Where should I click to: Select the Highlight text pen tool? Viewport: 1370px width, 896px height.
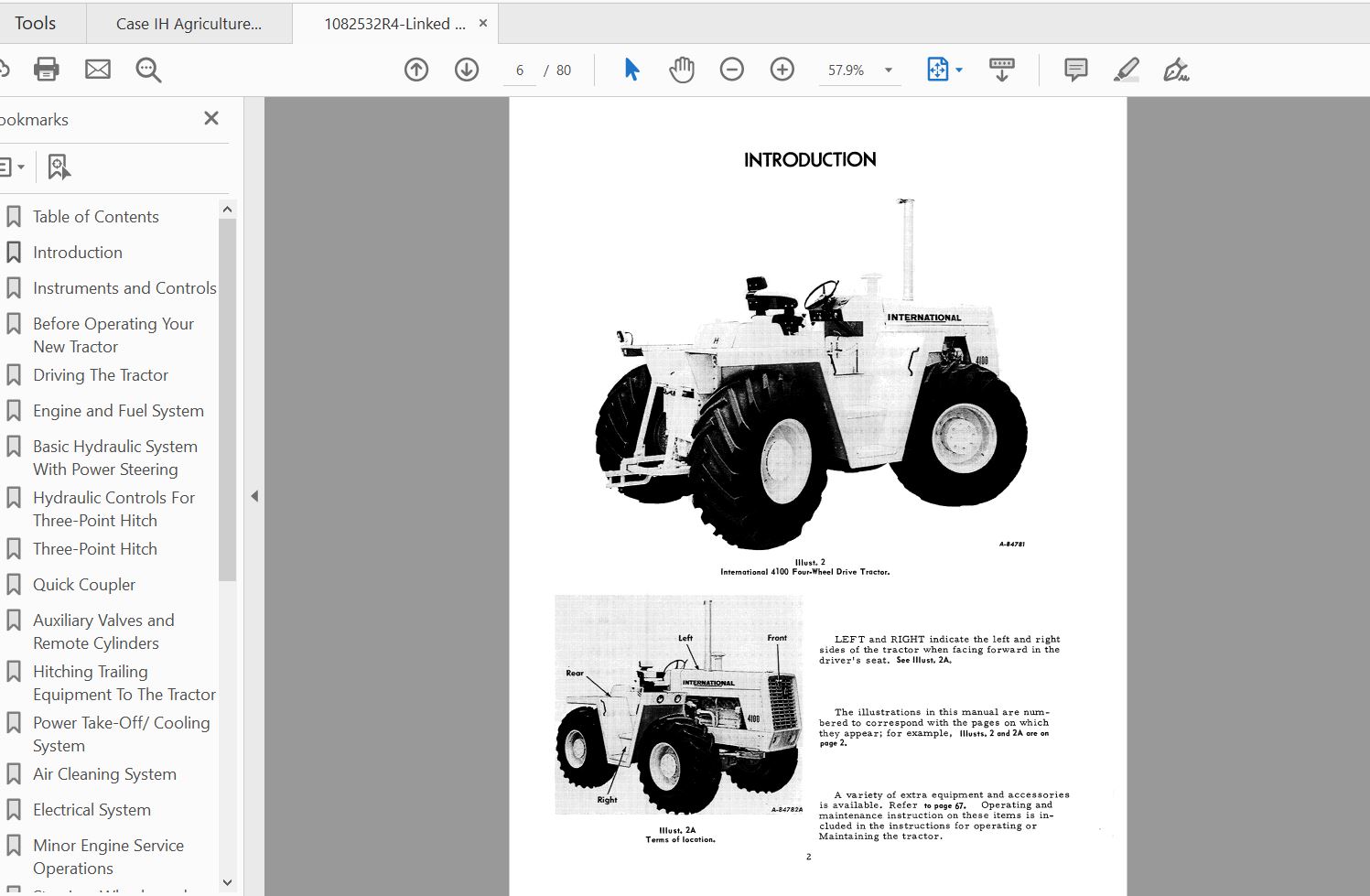click(x=1127, y=70)
